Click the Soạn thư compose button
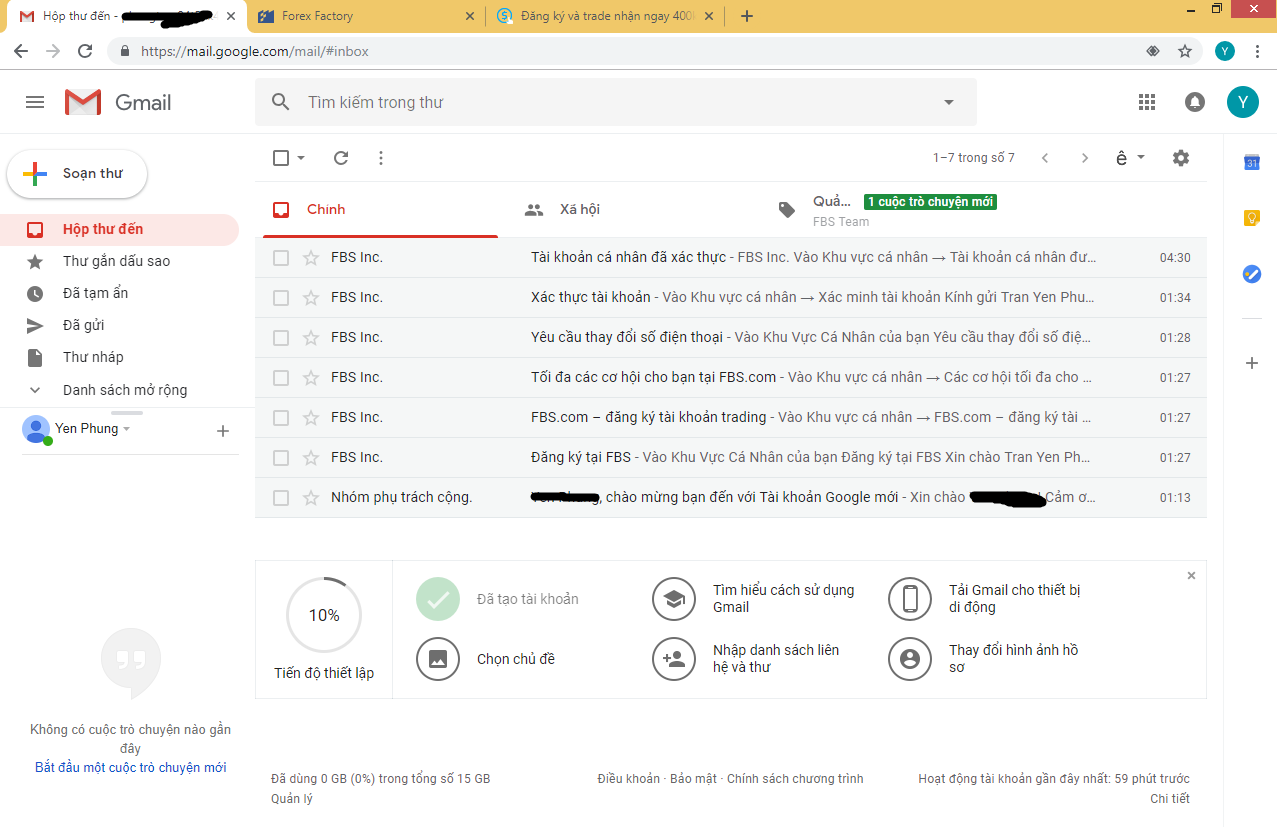Screen dimensions: 1277x827 coord(77,174)
